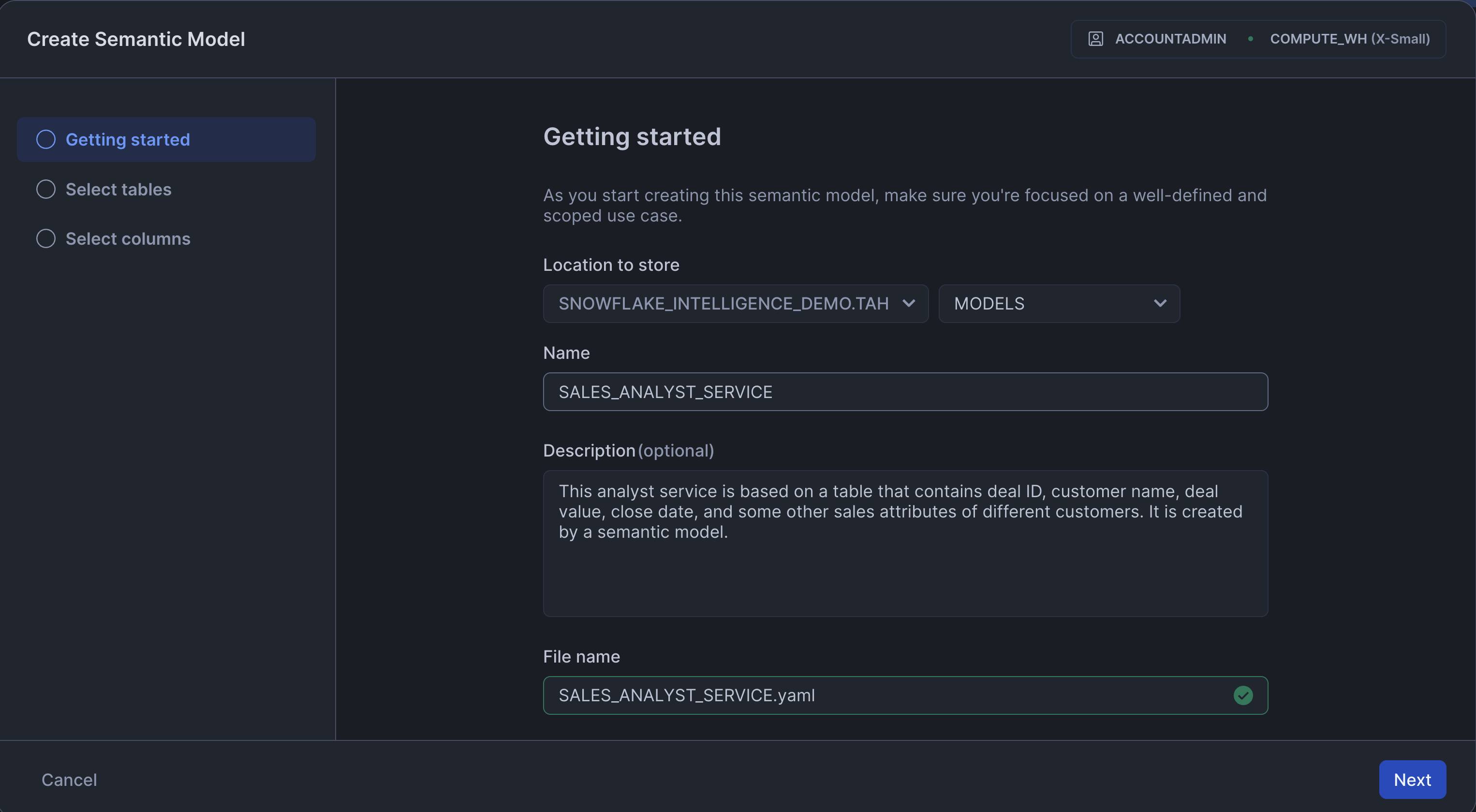Image resolution: width=1476 pixels, height=812 pixels.
Task: Click the Cancel button
Action: [x=69, y=779]
